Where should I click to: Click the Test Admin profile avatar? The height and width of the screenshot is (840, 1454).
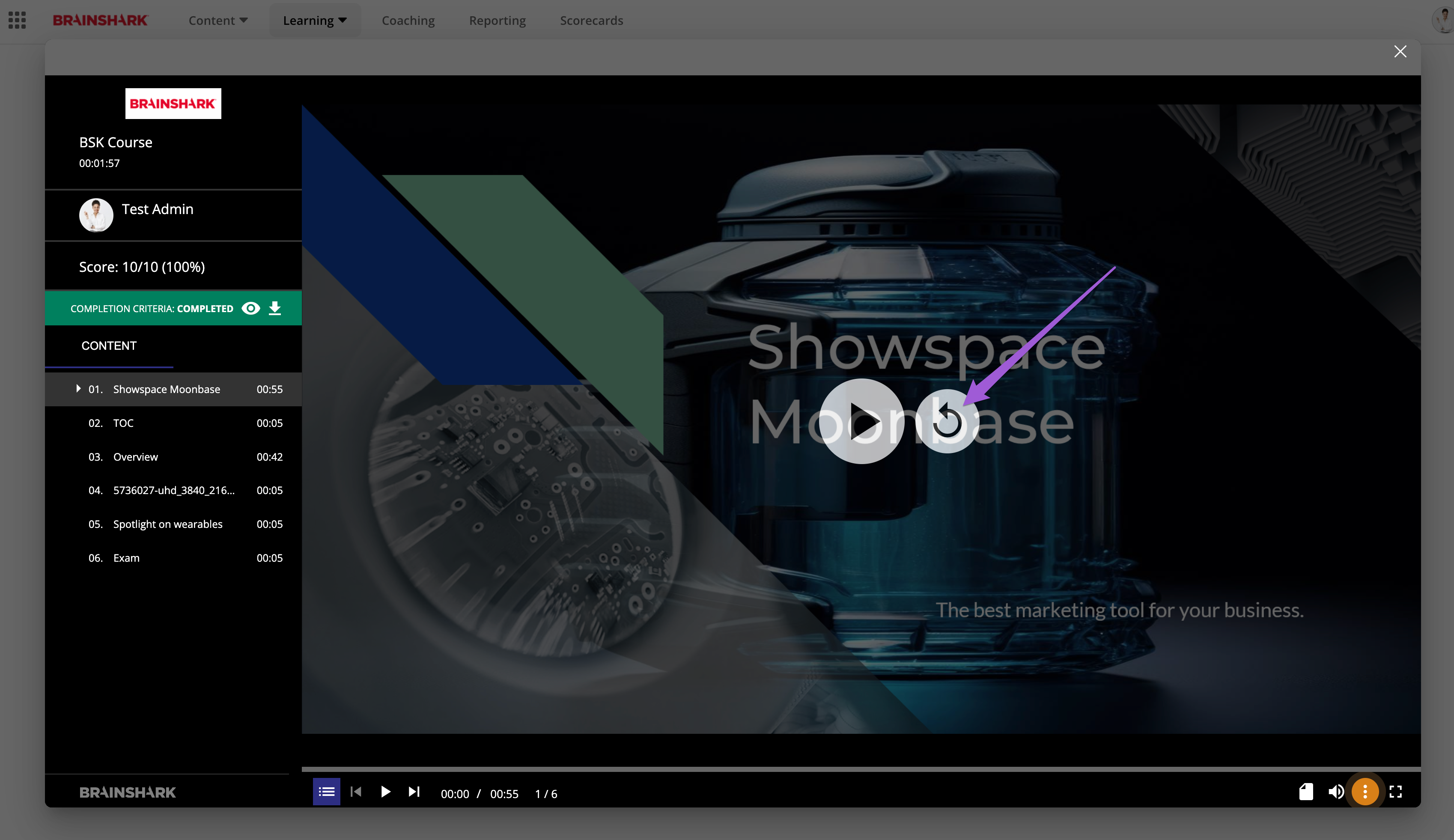(x=96, y=214)
